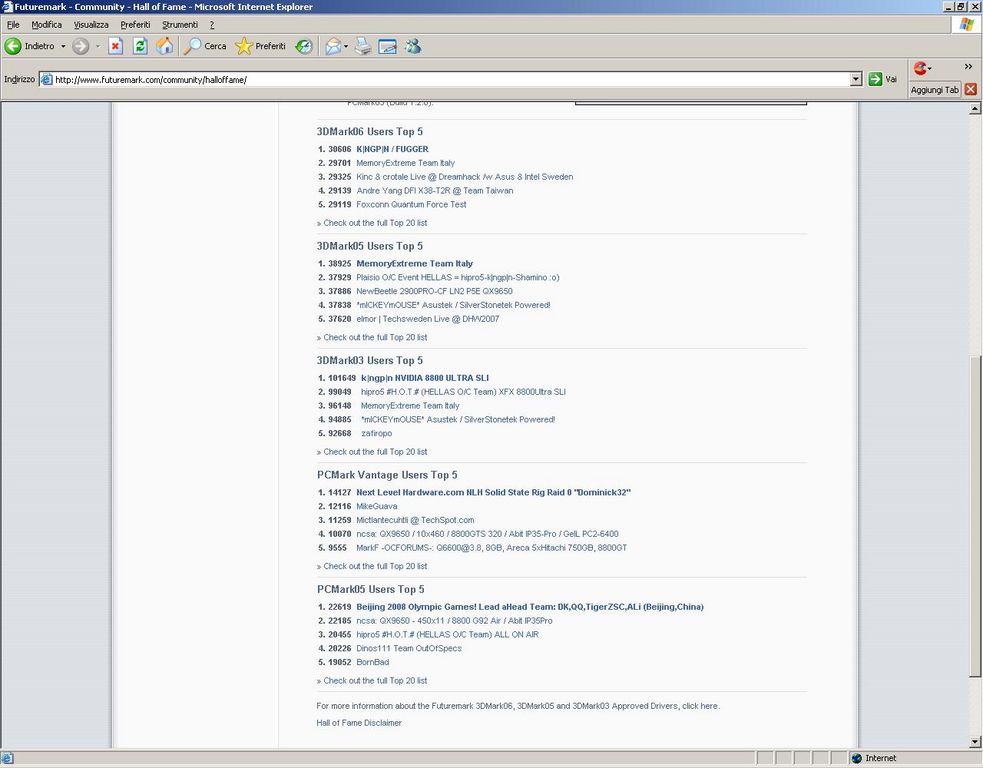Open the Hall of Fame Disclaimer link

[359, 723]
